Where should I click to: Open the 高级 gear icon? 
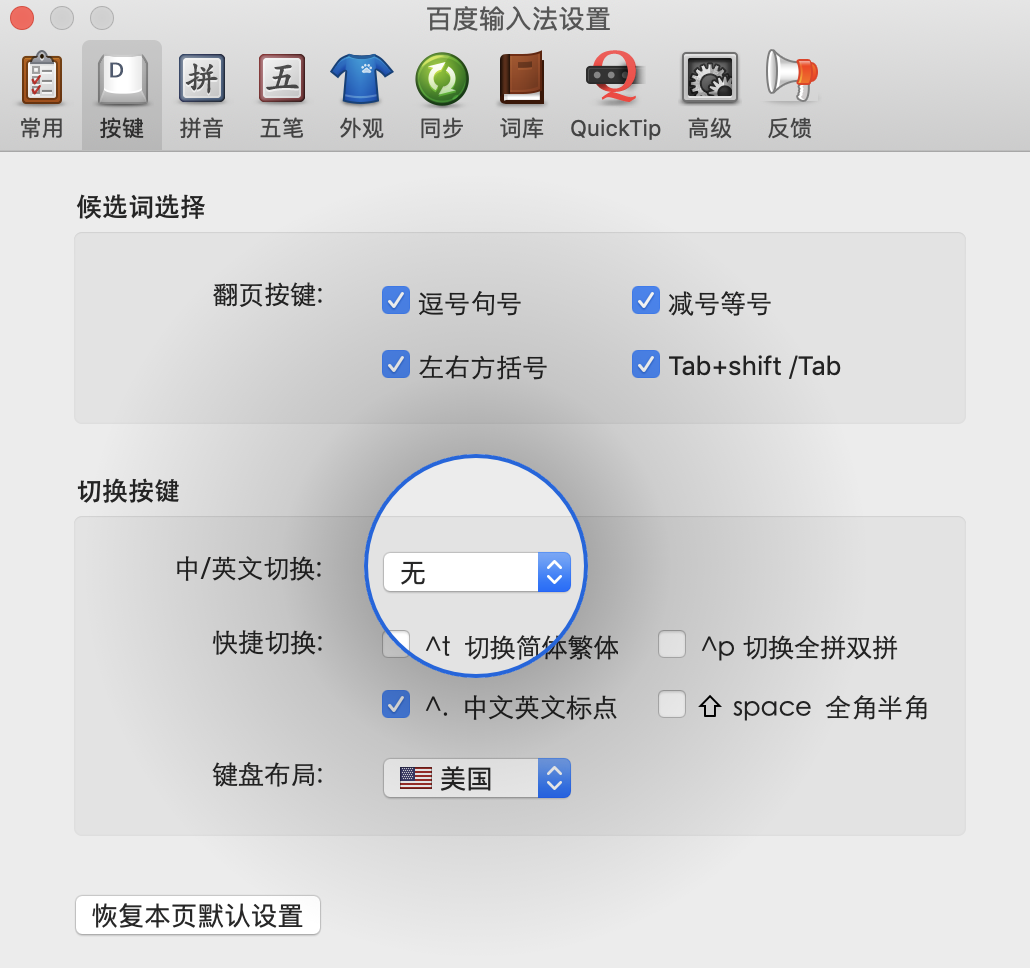(709, 79)
